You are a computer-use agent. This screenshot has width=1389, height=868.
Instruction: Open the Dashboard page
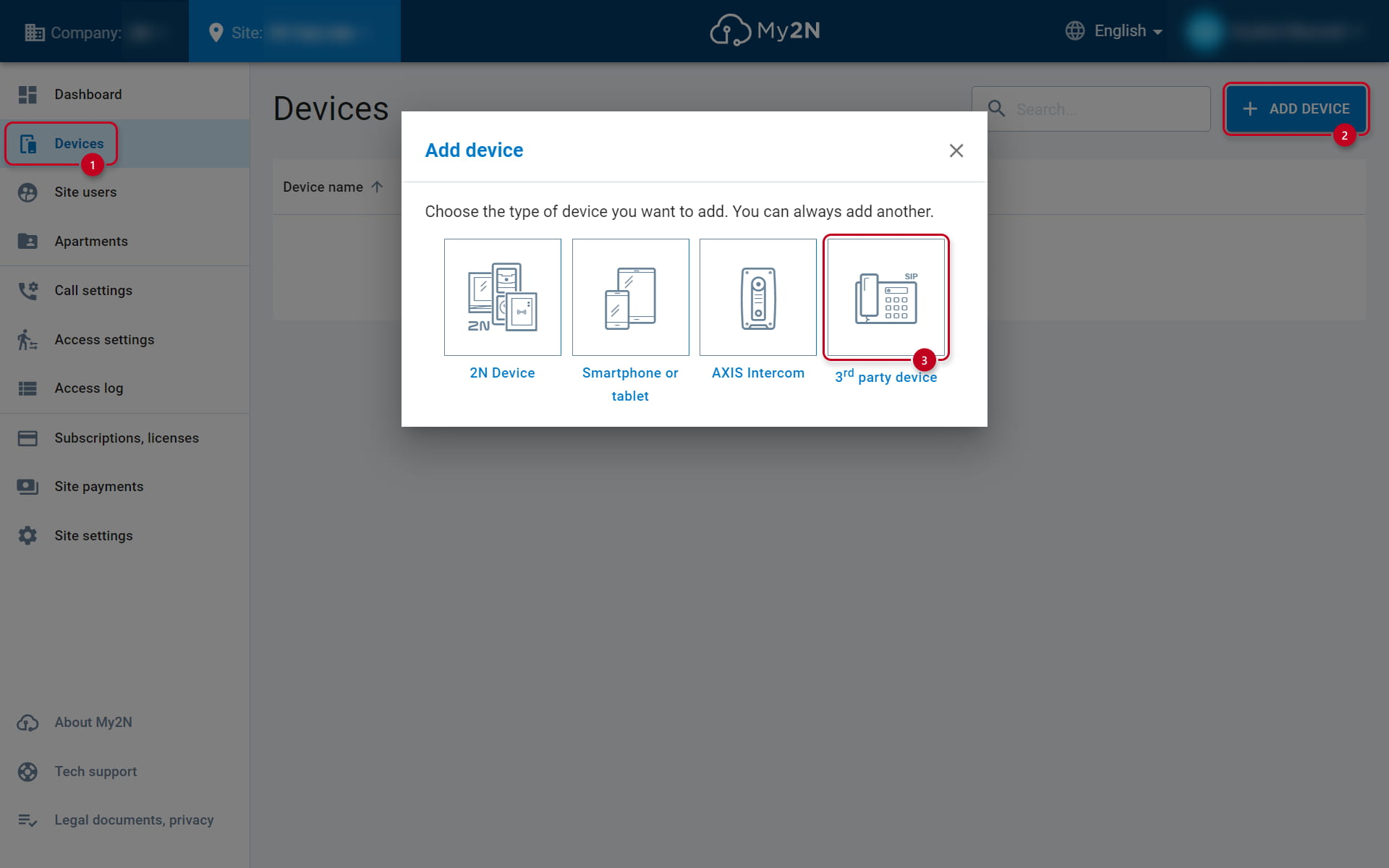(x=124, y=94)
